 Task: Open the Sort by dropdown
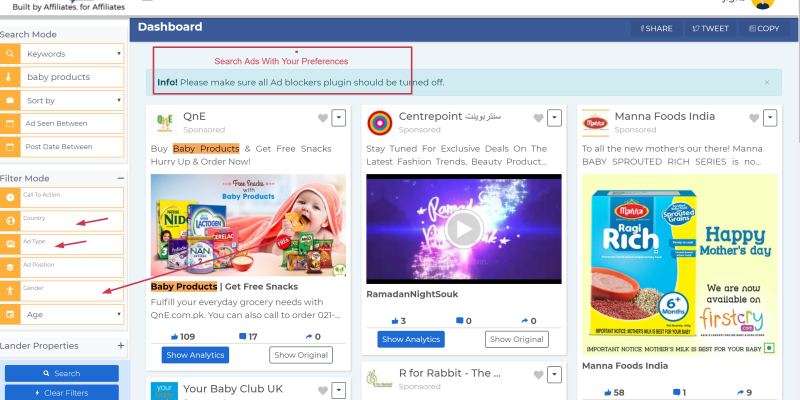click(72, 101)
